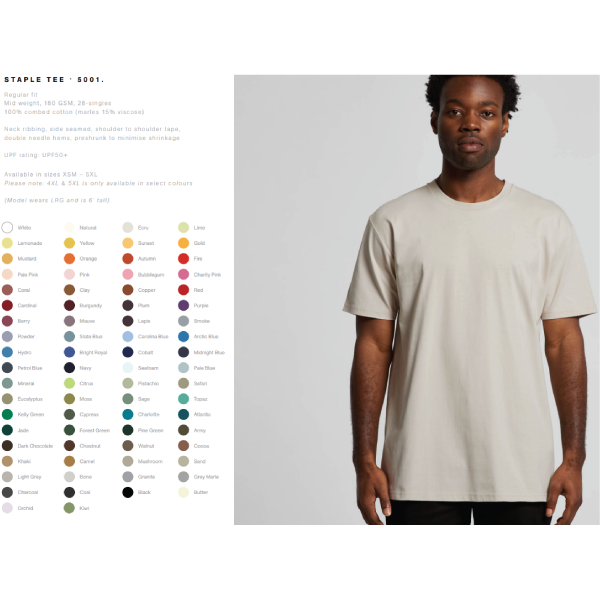Viewport: 600px width, 600px height.
Task: Click the Charlotte teal swatch
Action: point(128,414)
